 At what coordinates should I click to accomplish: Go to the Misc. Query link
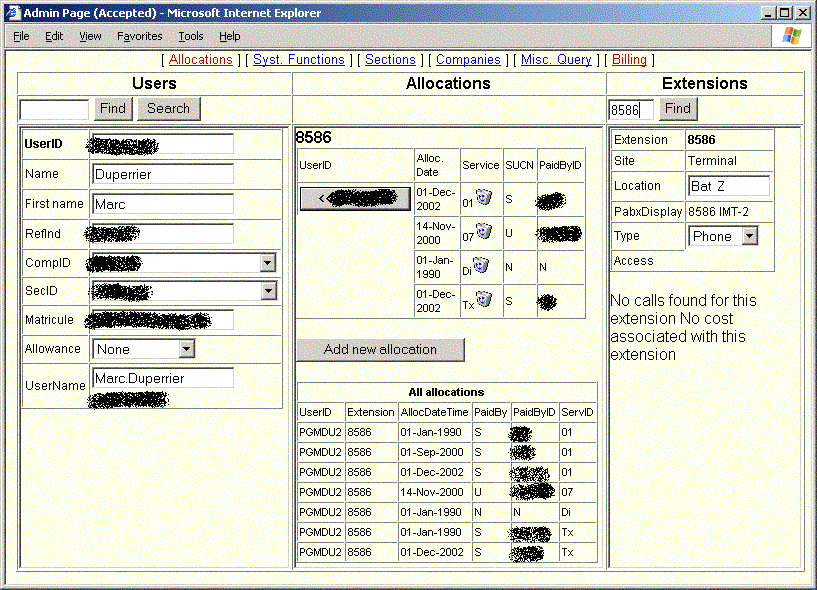click(x=556, y=60)
